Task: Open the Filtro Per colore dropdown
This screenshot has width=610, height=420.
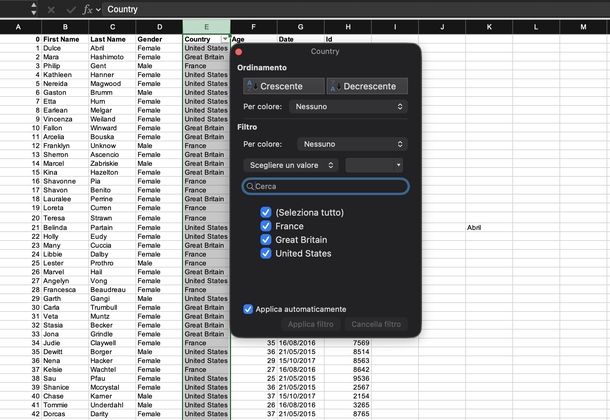Action: pos(352,144)
